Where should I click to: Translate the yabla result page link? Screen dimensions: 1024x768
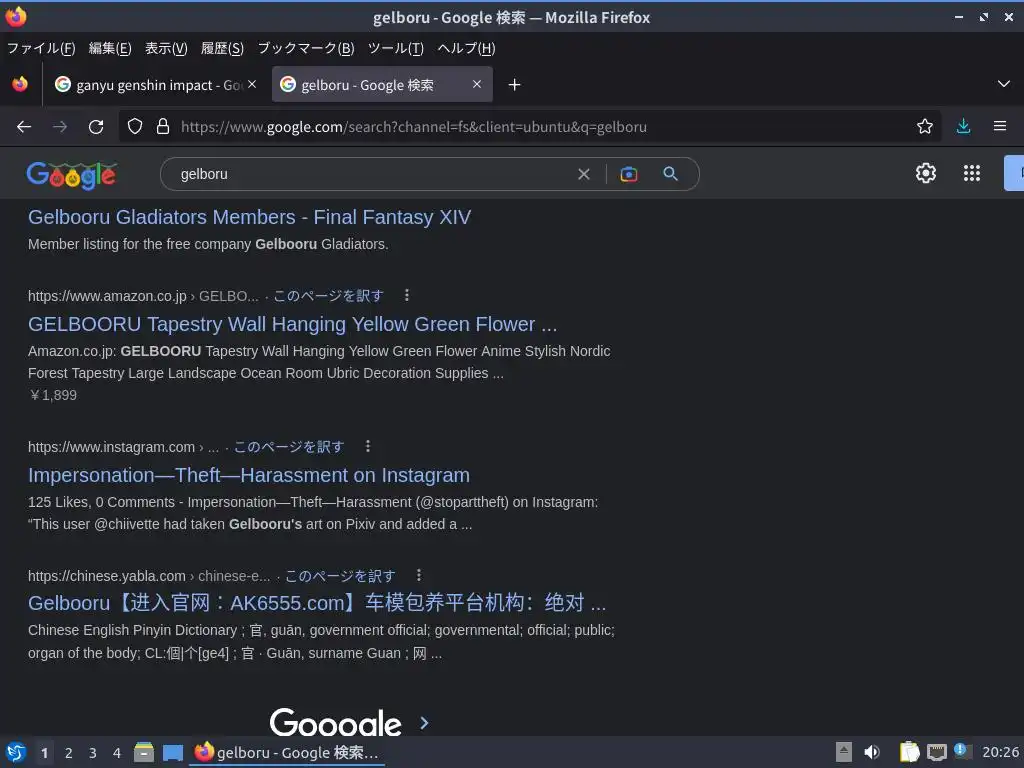pyautogui.click(x=340, y=576)
